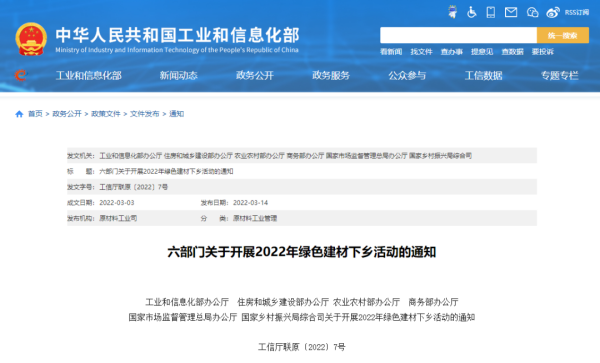Open the mobile phone version icon
This screenshot has height=363, width=600.
(x=491, y=12)
